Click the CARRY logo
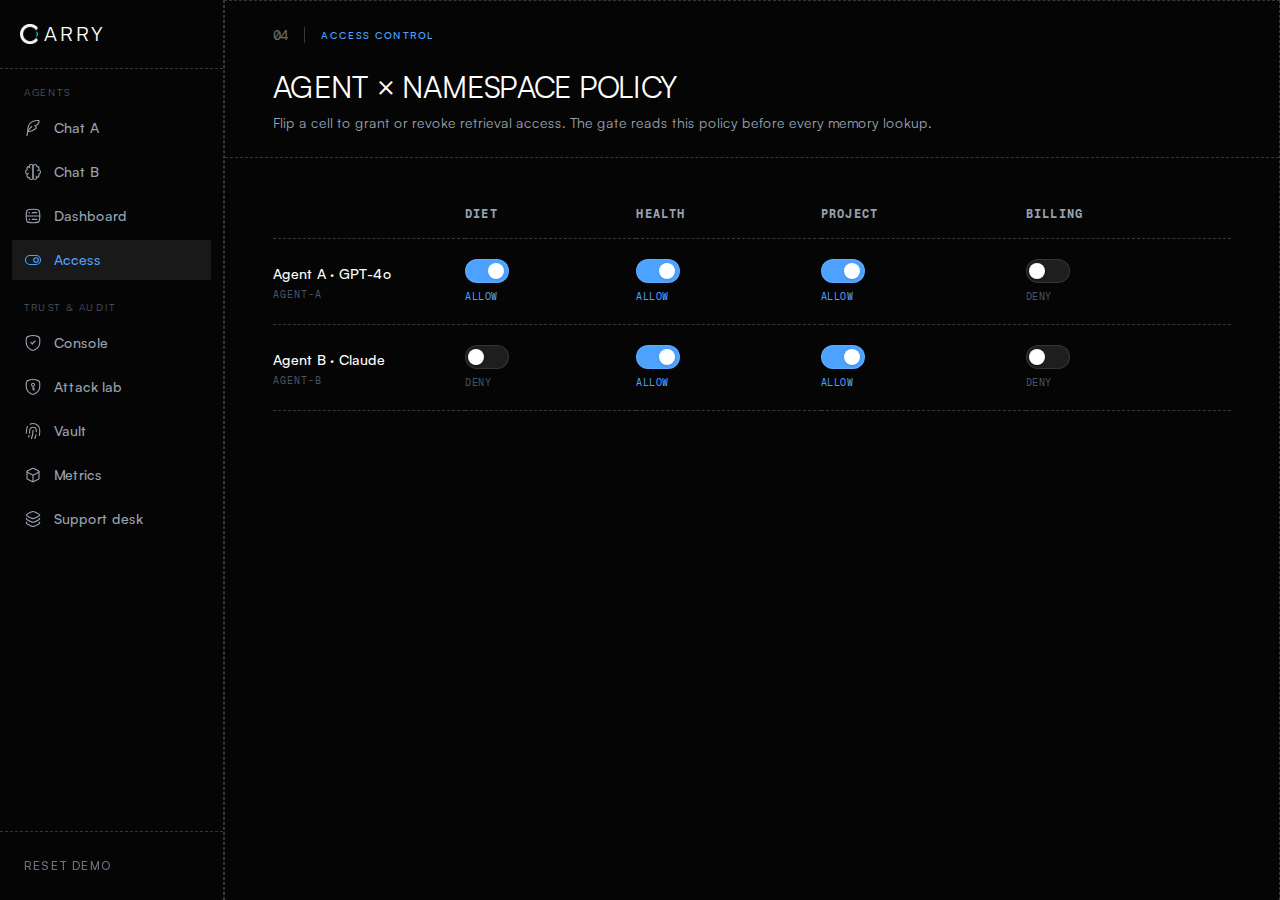 pyautogui.click(x=61, y=34)
